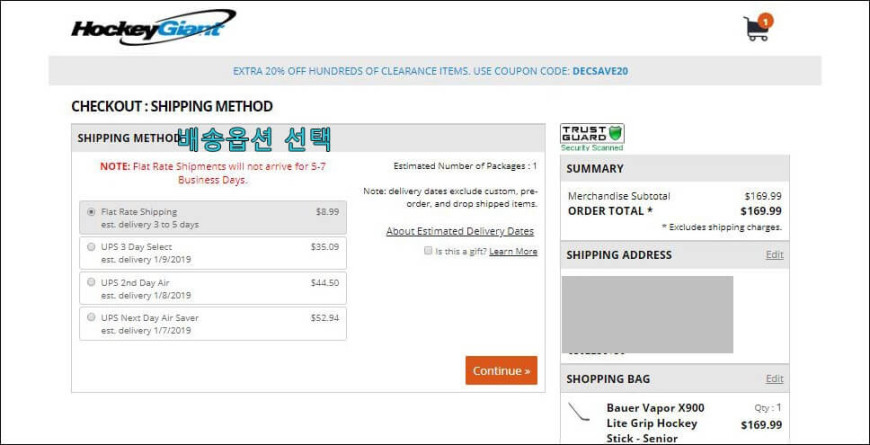Click the orange Continue button
Viewport: 870px width, 445px height.
pyautogui.click(x=501, y=370)
